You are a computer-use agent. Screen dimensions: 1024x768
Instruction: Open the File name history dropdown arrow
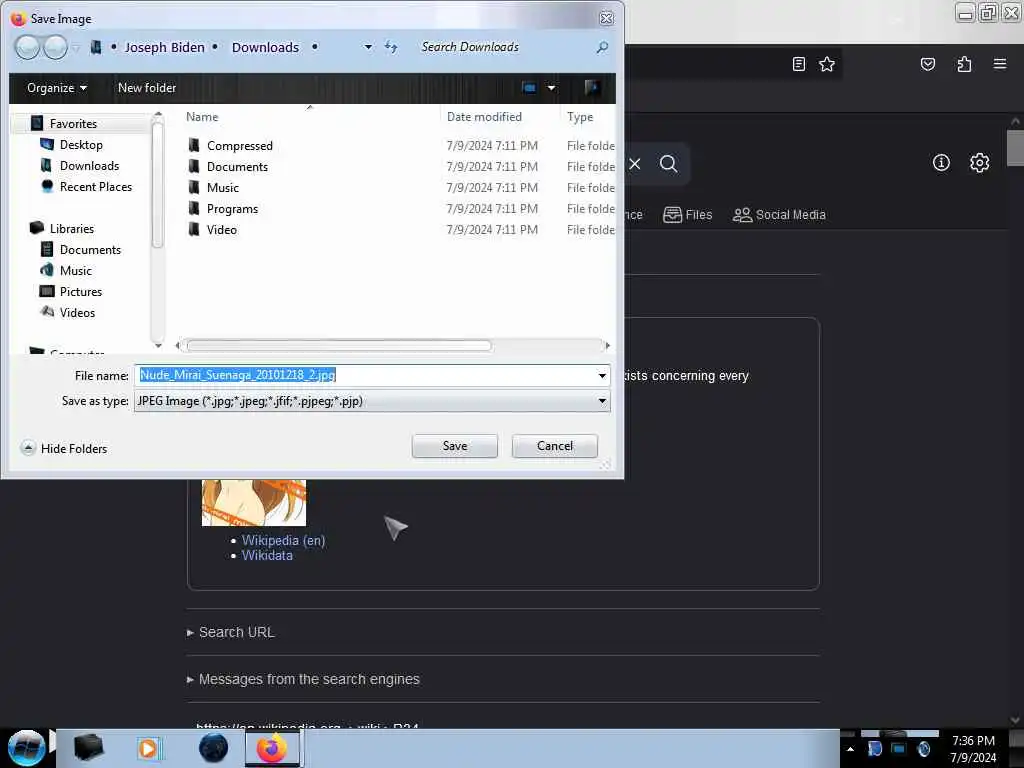pos(602,376)
